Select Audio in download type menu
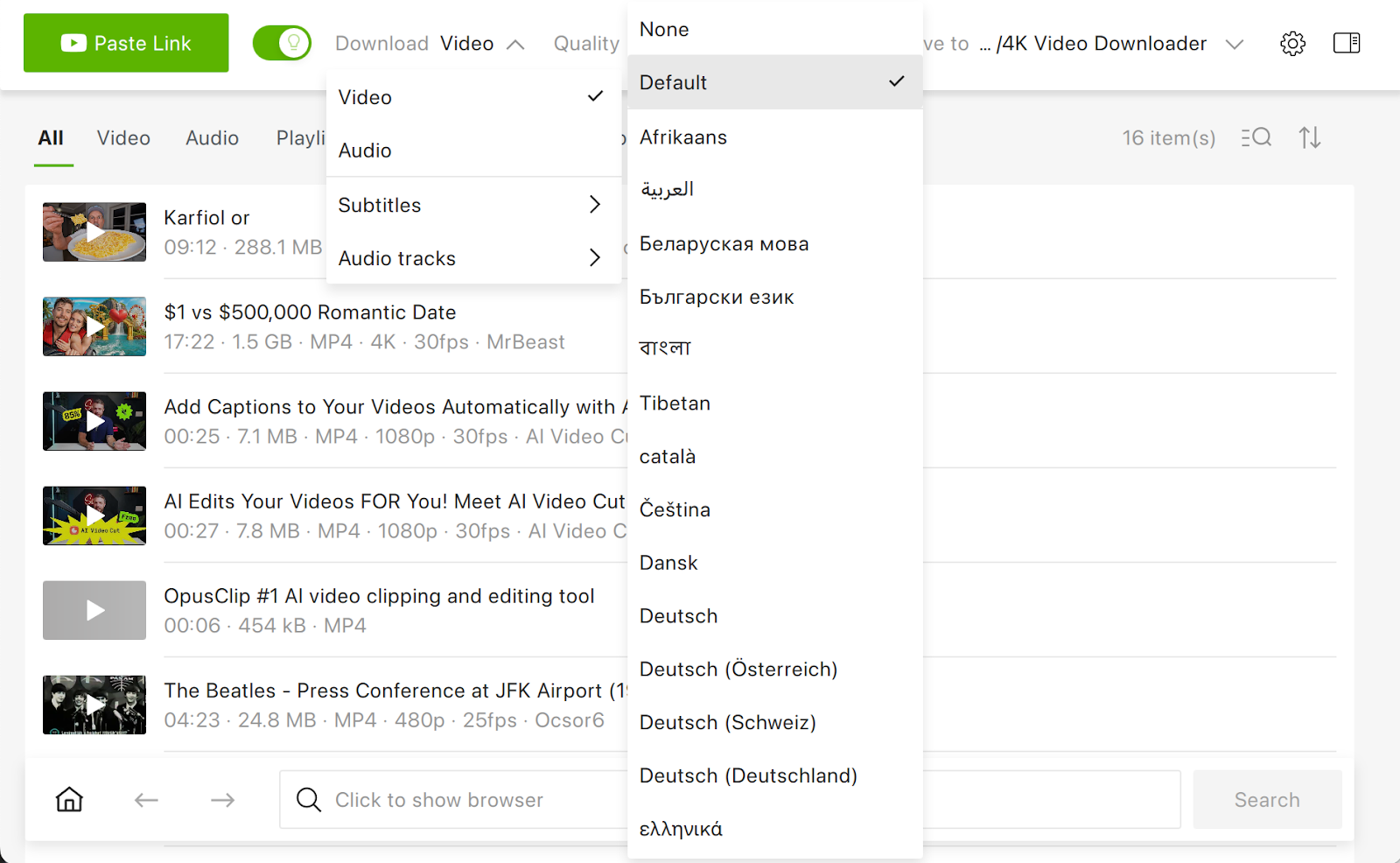 pyautogui.click(x=473, y=151)
